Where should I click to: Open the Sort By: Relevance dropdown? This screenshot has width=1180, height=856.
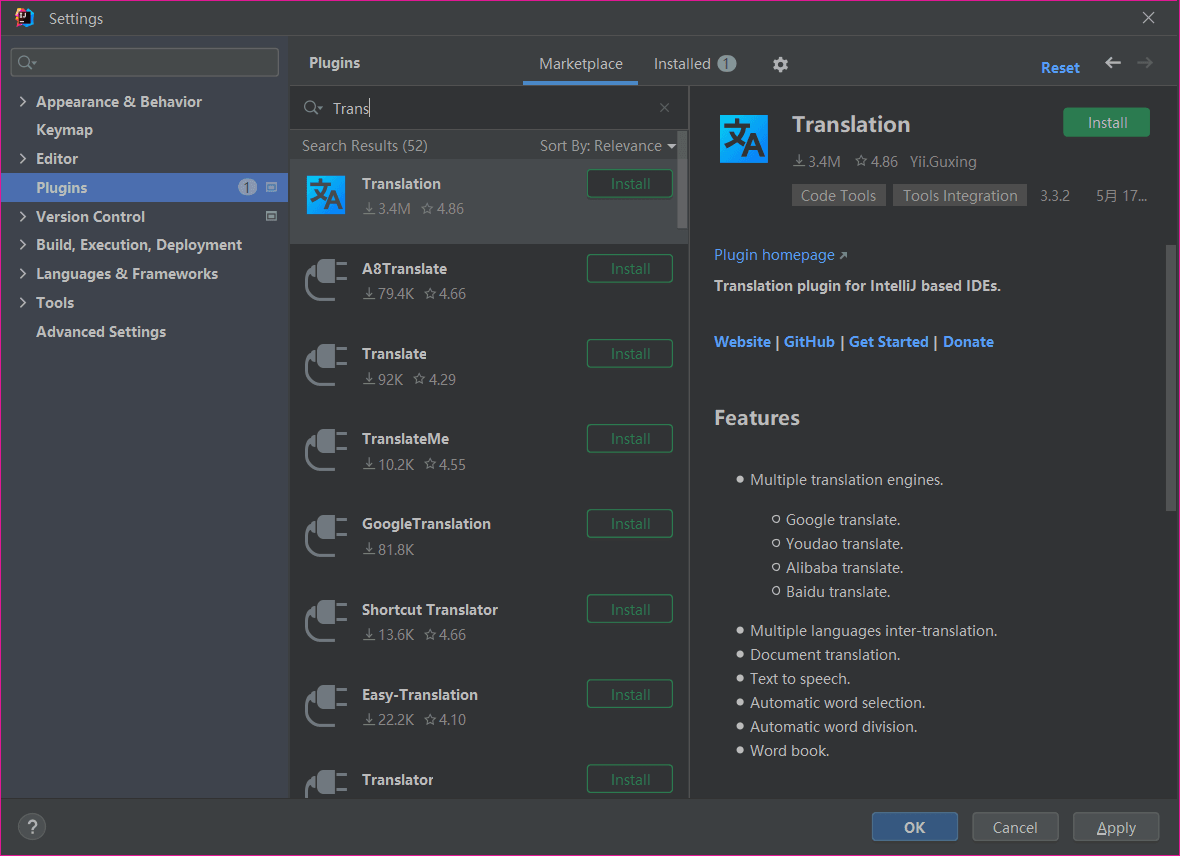coord(607,146)
